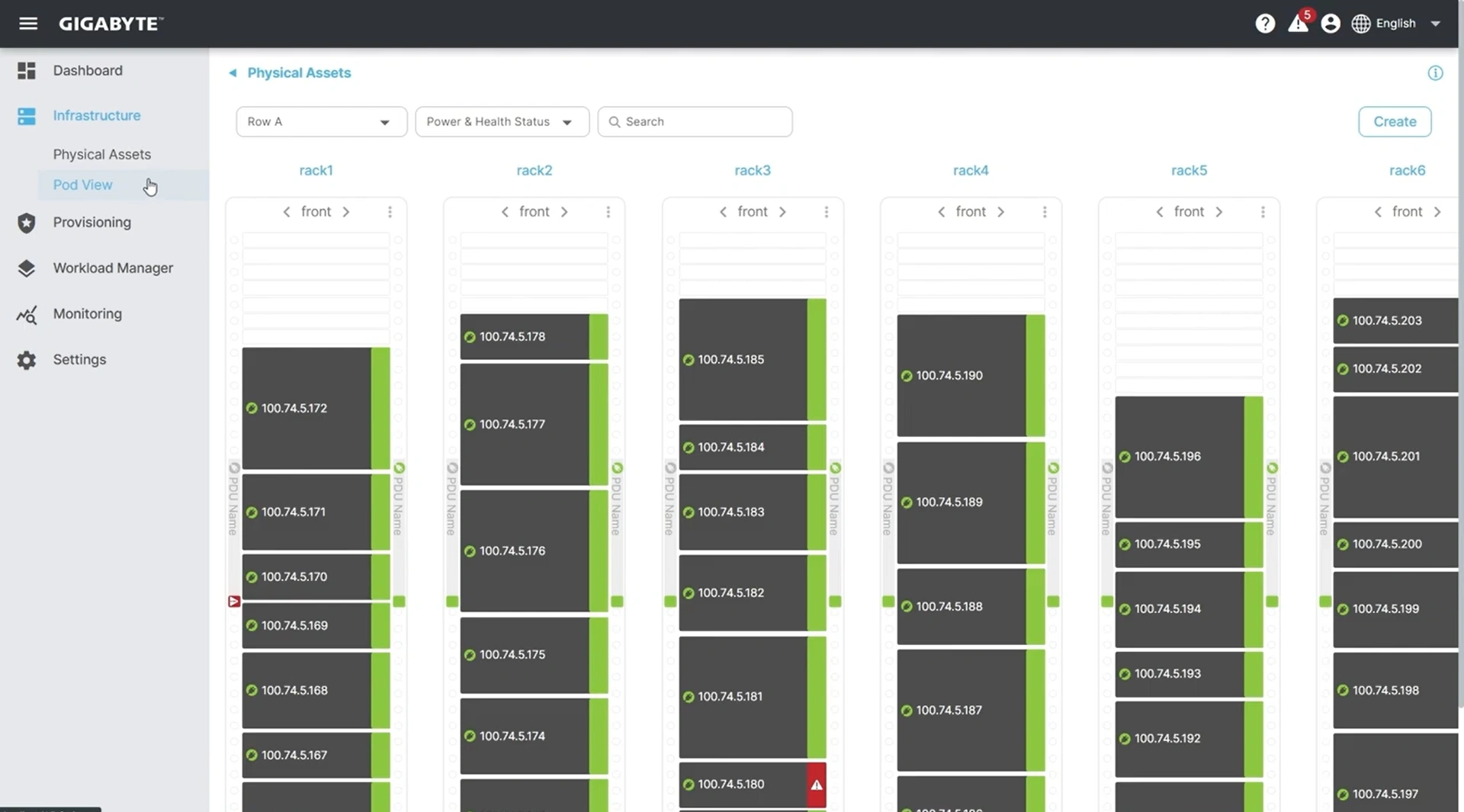The image size is (1464, 812).
Task: Select Pod View in the sidebar
Action: click(82, 185)
